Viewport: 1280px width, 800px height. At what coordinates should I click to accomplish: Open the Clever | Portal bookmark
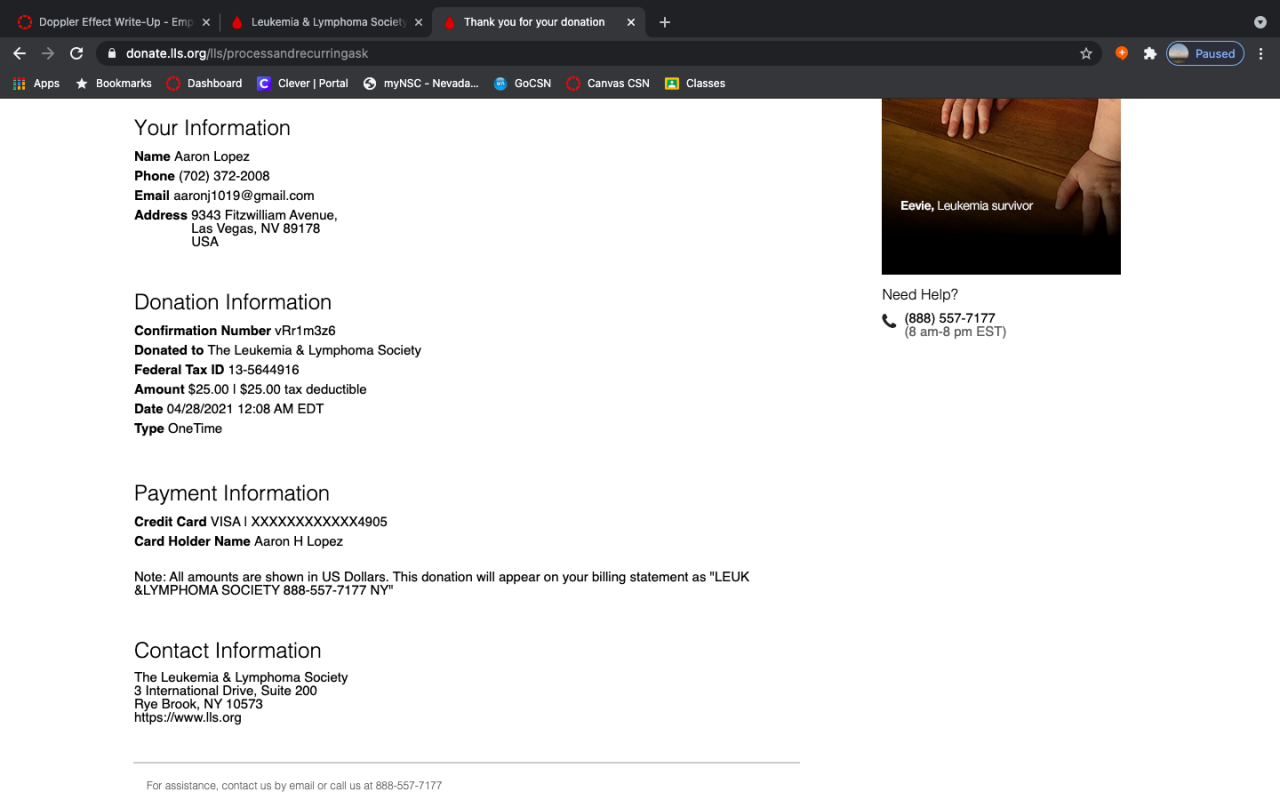303,84
